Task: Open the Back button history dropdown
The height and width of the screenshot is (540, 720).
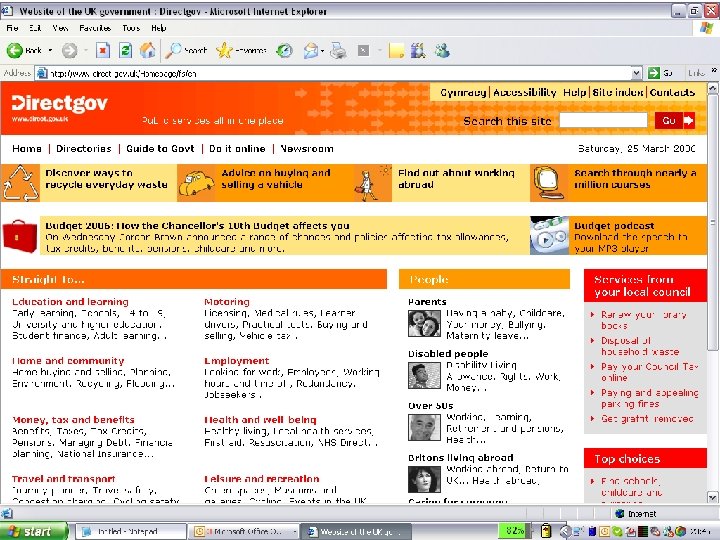Action: [50, 50]
